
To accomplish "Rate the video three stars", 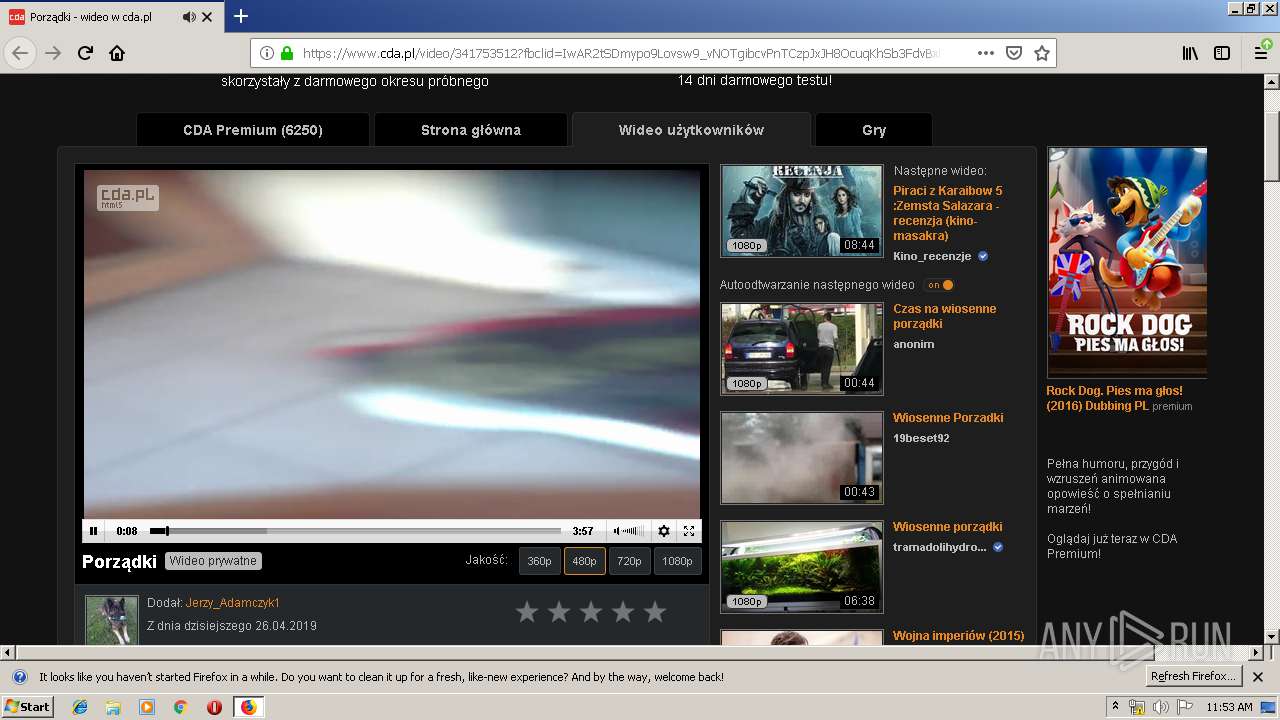I will [x=591, y=612].
